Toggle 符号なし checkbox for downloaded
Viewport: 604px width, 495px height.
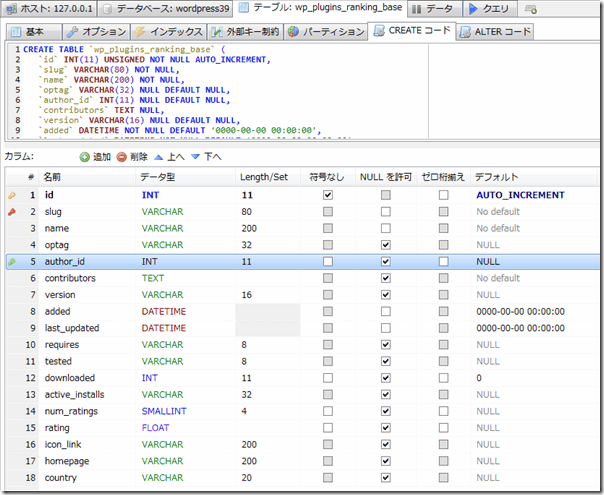(328, 378)
